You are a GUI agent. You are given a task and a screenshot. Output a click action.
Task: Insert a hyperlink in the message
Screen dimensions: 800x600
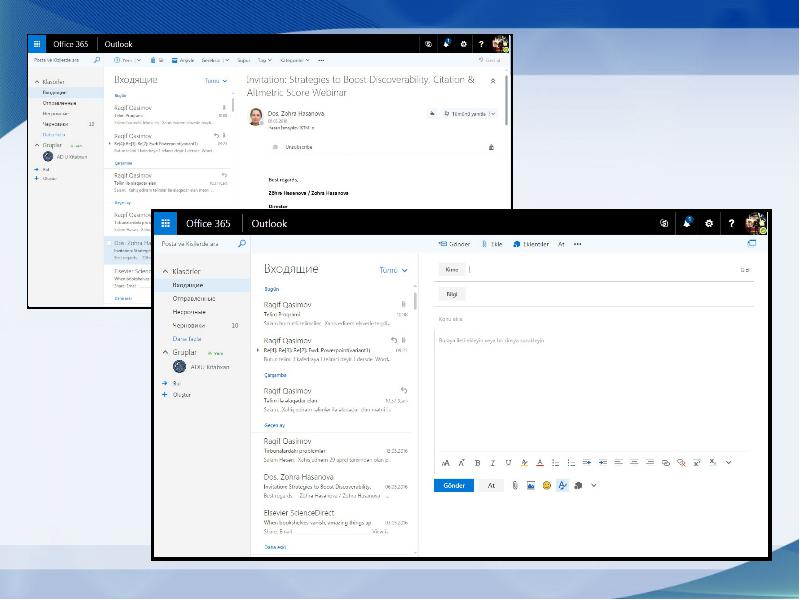(666, 463)
